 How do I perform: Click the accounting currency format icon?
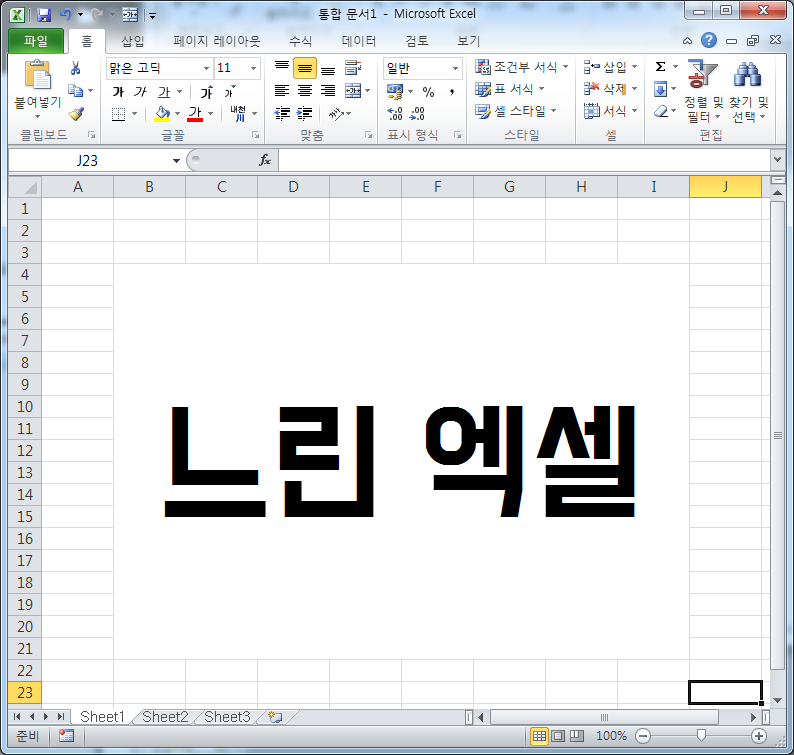[x=394, y=92]
